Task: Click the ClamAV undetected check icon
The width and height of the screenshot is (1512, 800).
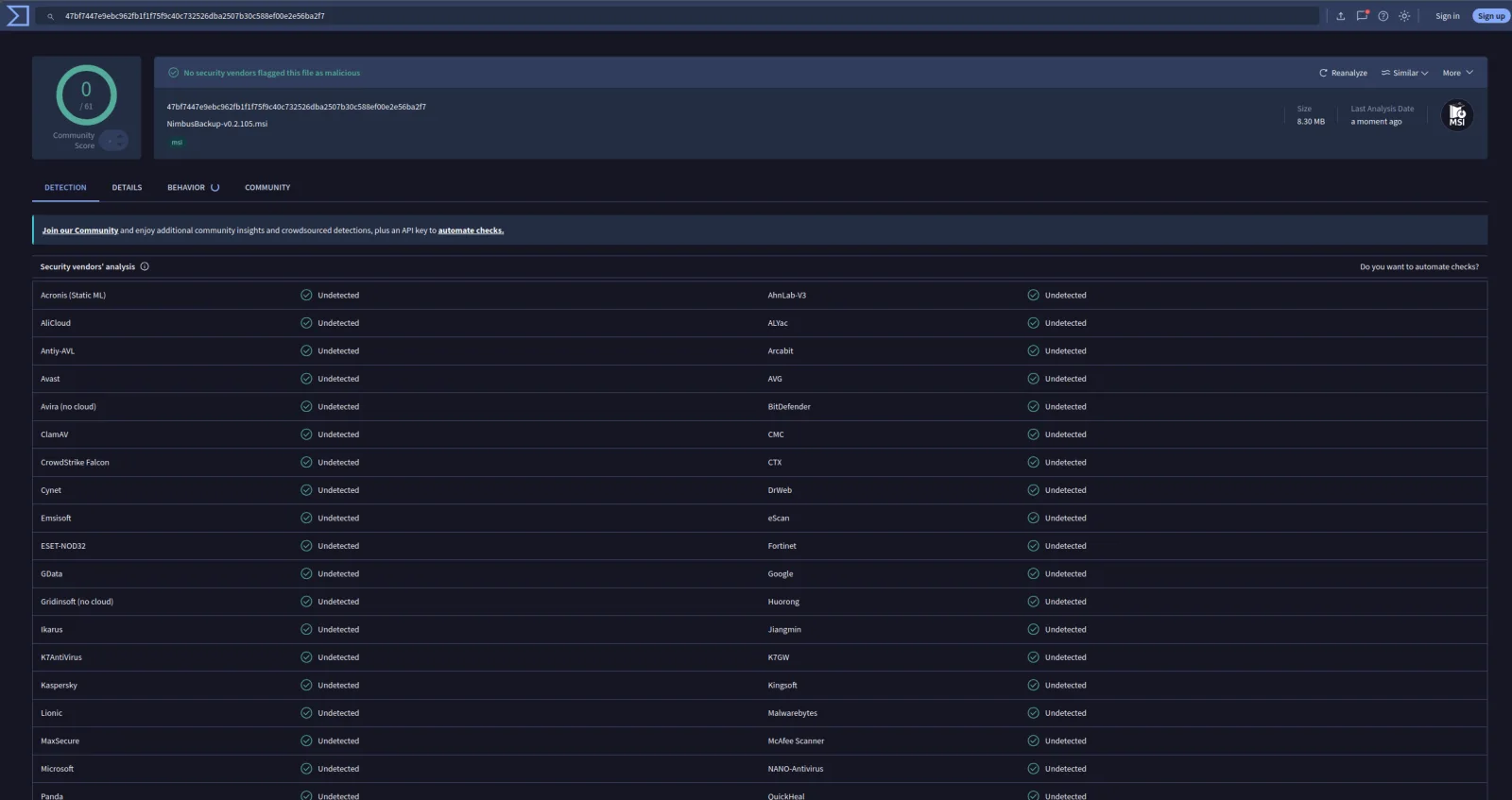Action: 306,434
